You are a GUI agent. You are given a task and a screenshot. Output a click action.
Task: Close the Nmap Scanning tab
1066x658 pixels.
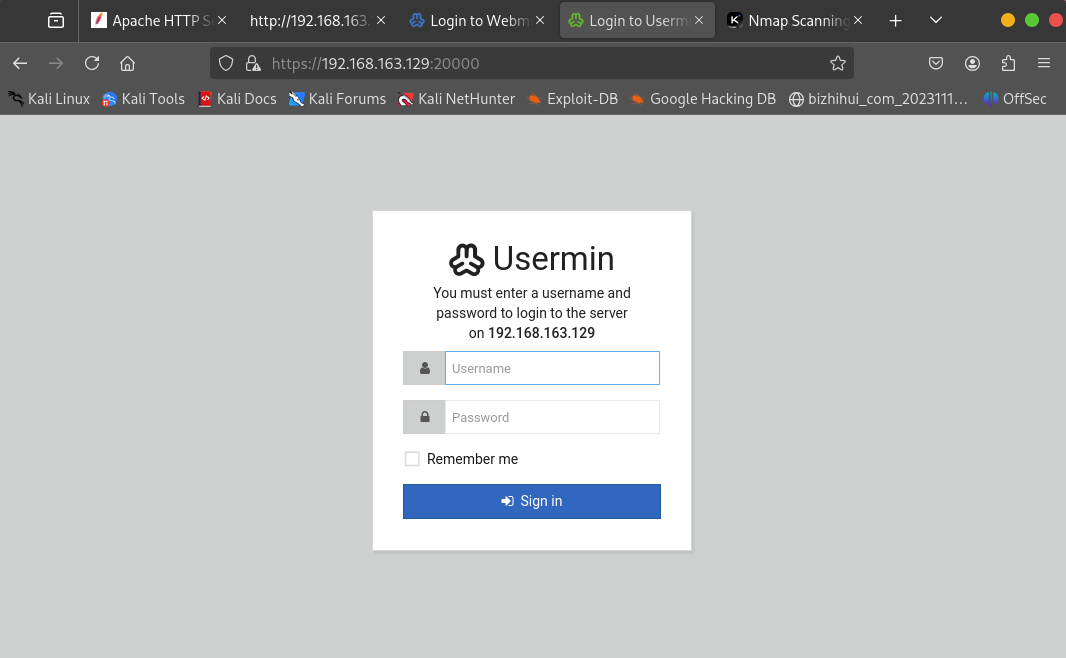pyautogui.click(x=858, y=20)
